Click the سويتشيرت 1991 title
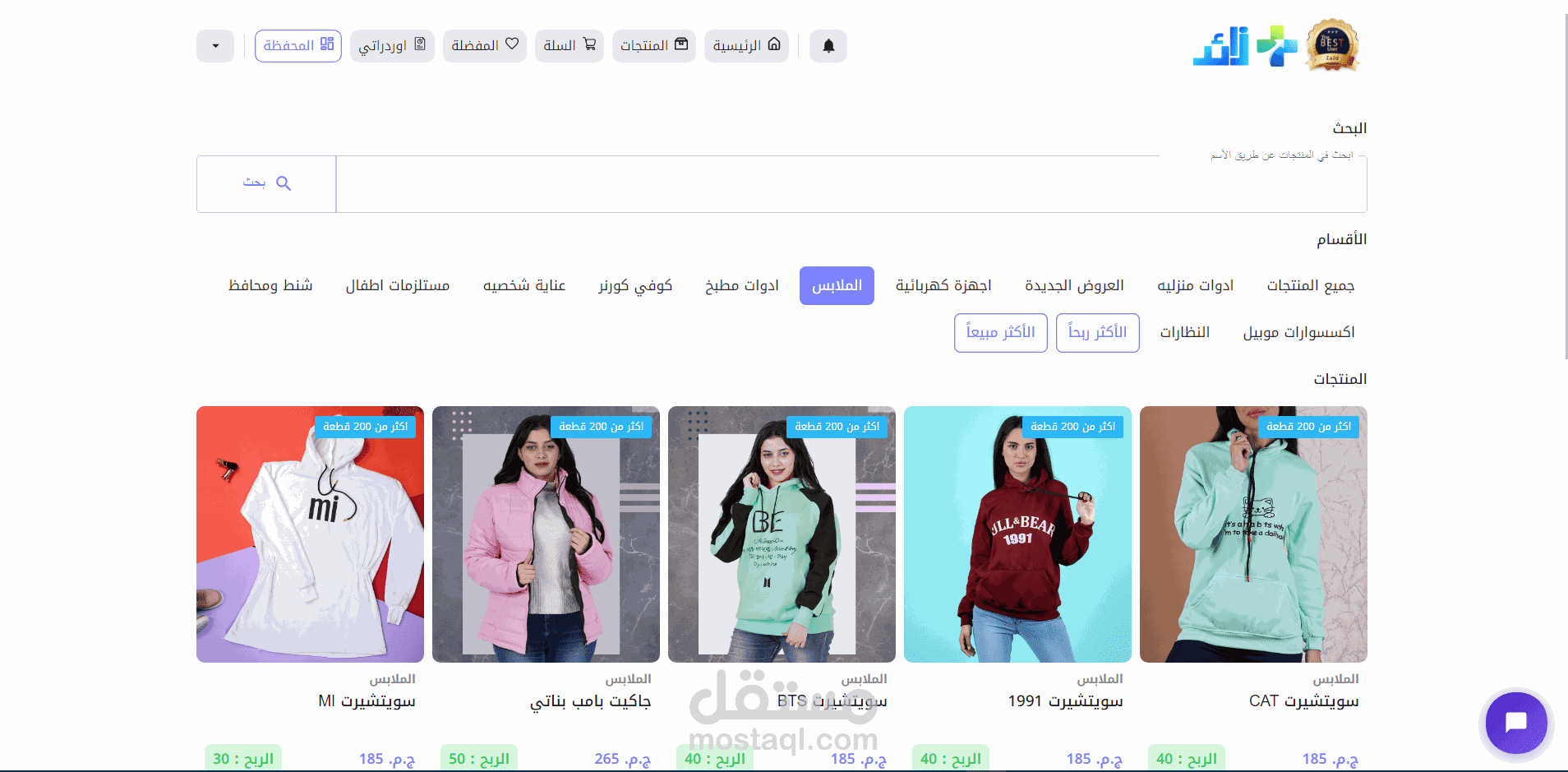The width and height of the screenshot is (1568, 772). tap(1066, 701)
